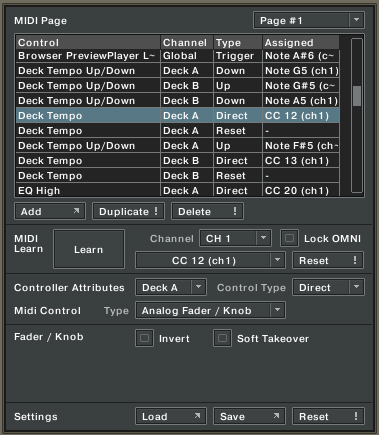
Task: Click the Control column header
Action: pyautogui.click(x=88, y=42)
